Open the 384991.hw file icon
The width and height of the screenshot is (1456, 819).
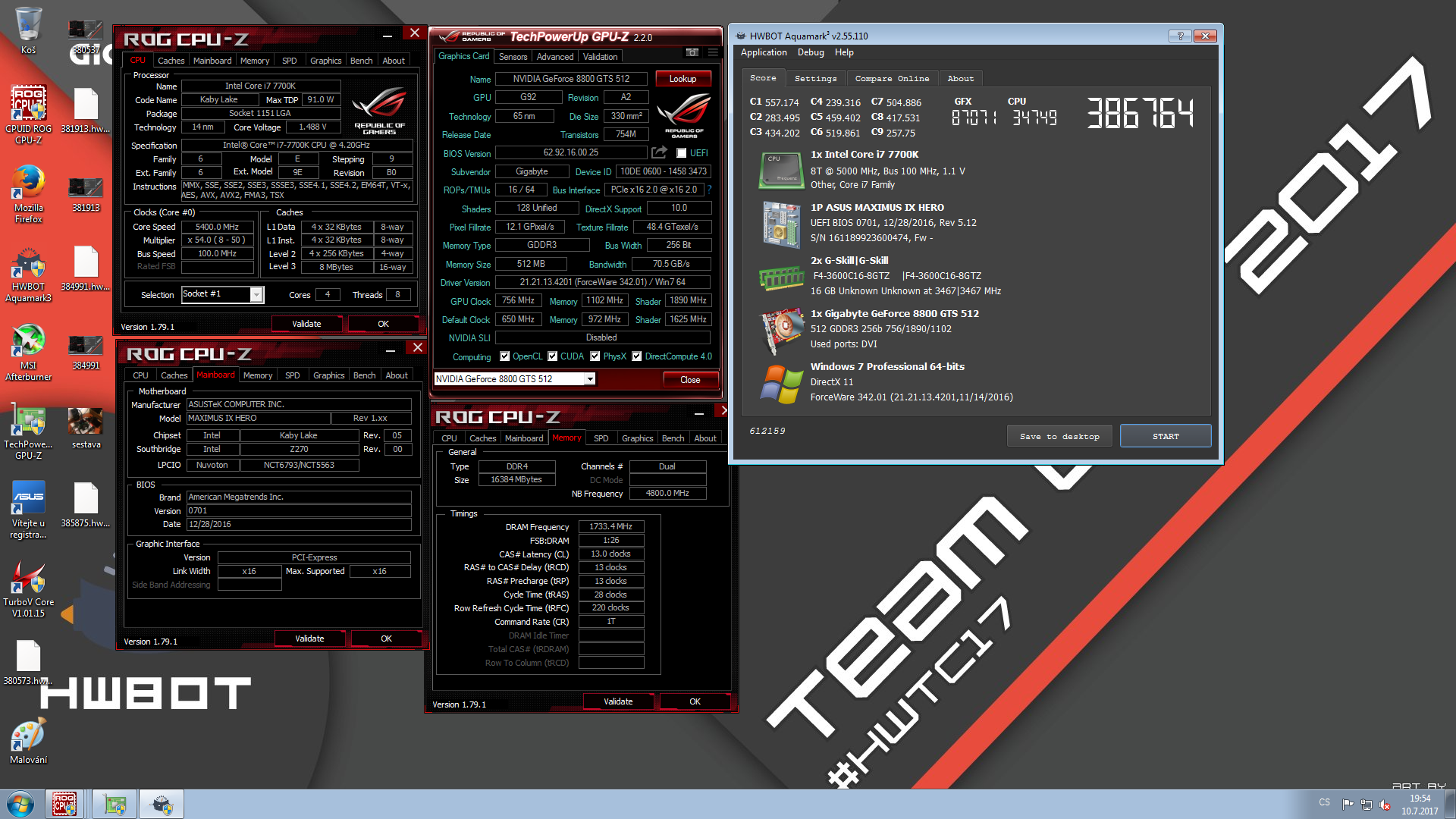pyautogui.click(x=86, y=268)
